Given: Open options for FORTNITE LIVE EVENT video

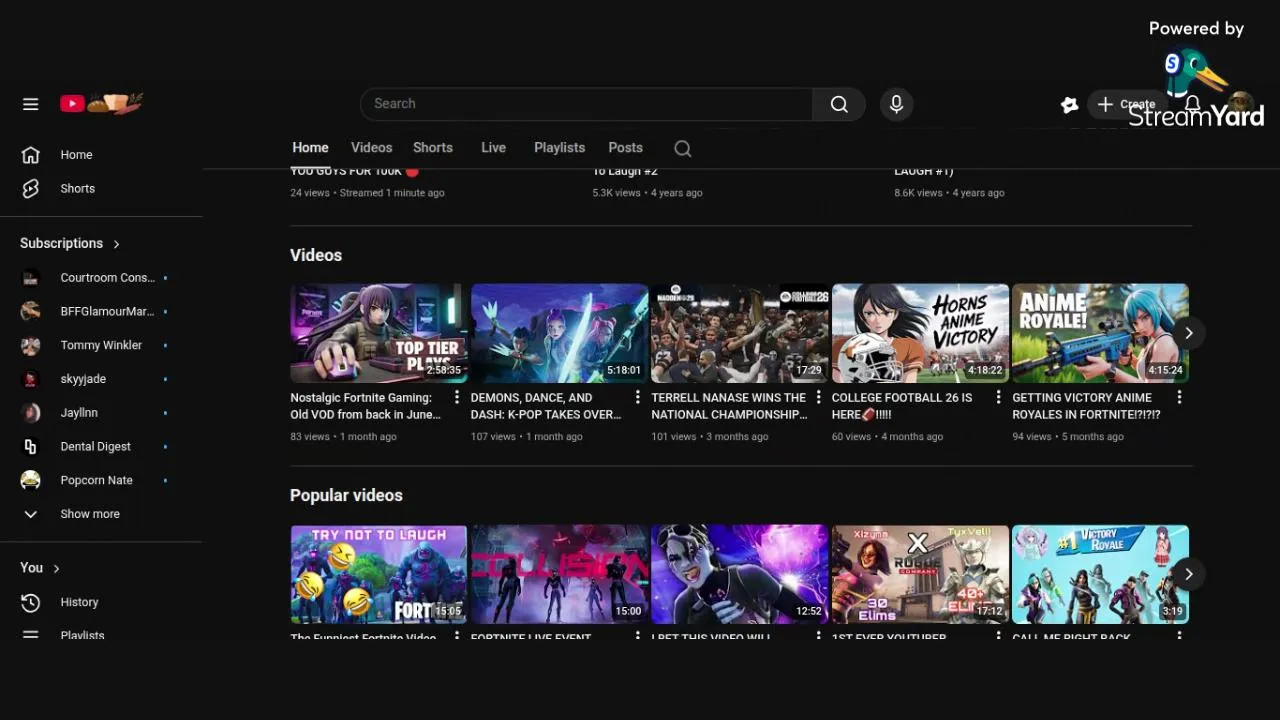Looking at the screenshot, I should click(637, 635).
